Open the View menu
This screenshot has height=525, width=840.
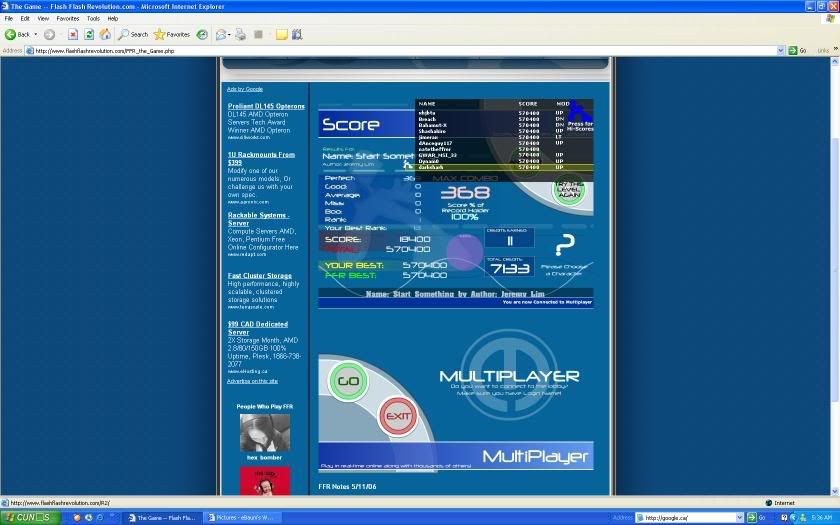tap(43, 18)
